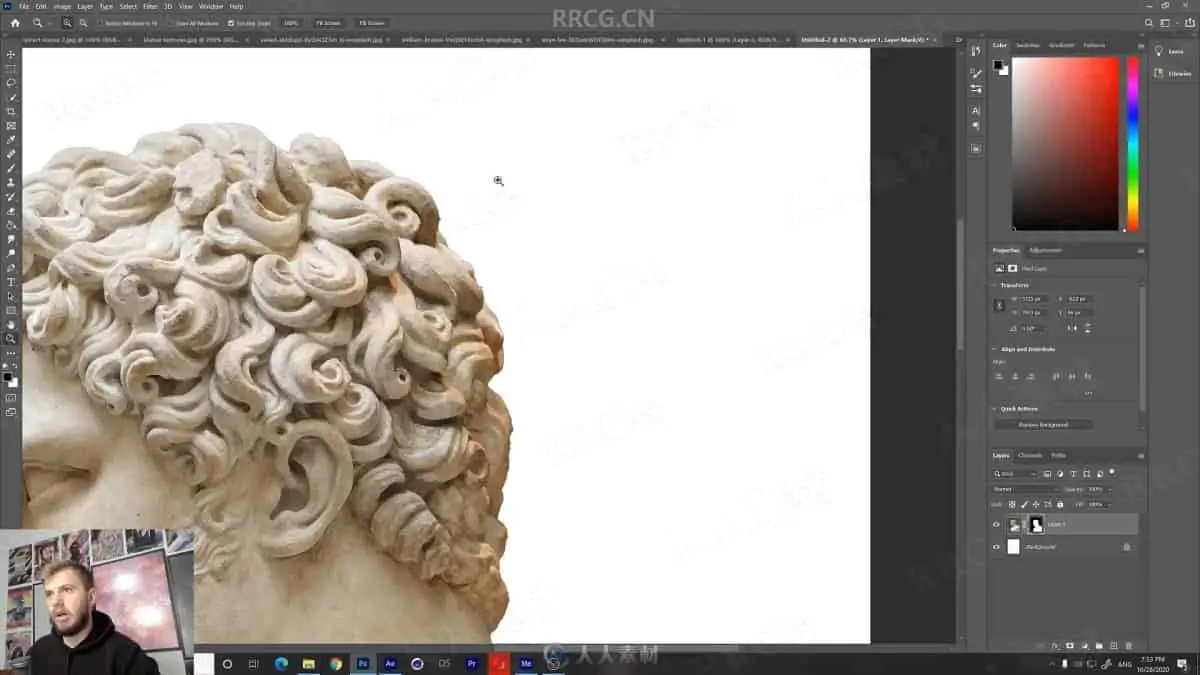1200x675 pixels.
Task: Open Premiere Pro from the taskbar
Action: (471, 663)
